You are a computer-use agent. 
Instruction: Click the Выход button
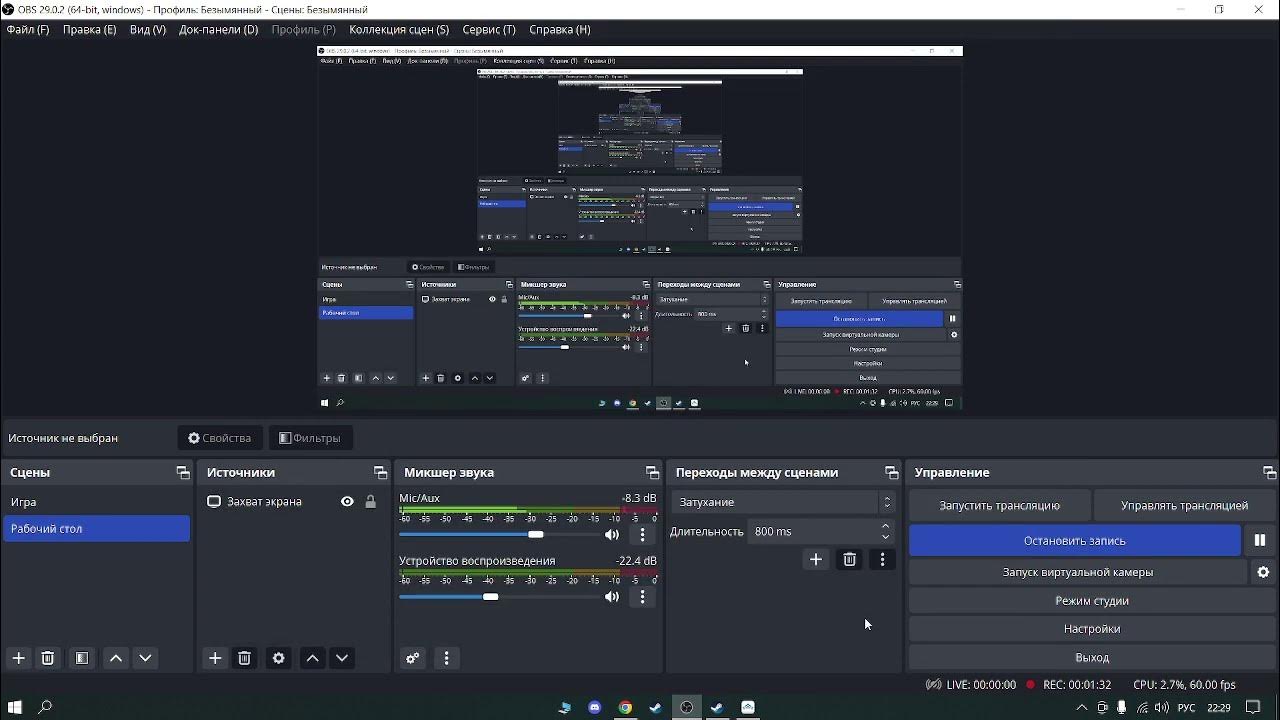tap(1092, 658)
